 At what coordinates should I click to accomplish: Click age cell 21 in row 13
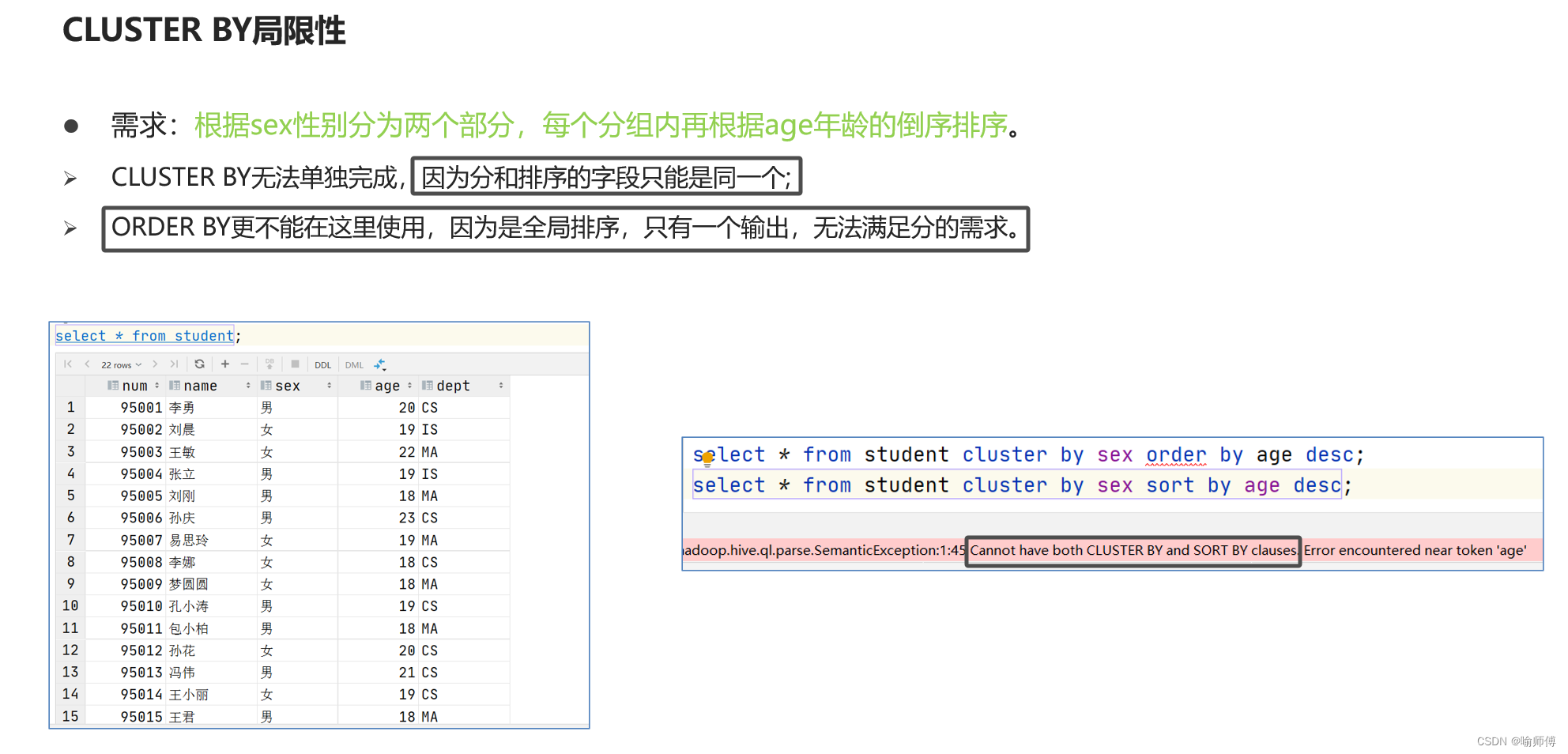point(379,673)
